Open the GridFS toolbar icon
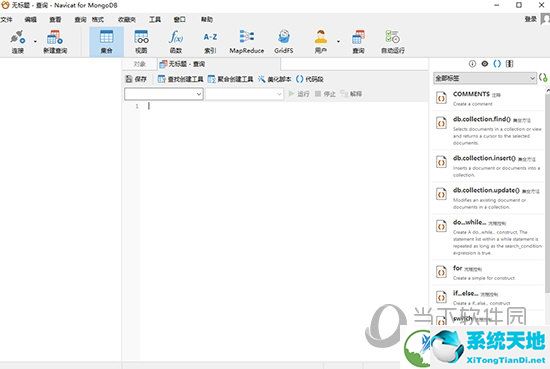 [283, 41]
